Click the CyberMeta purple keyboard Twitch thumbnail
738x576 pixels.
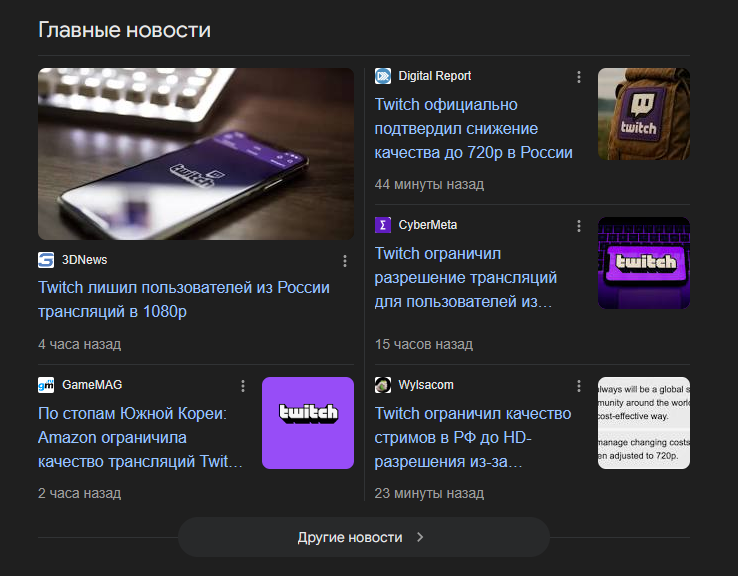point(644,263)
